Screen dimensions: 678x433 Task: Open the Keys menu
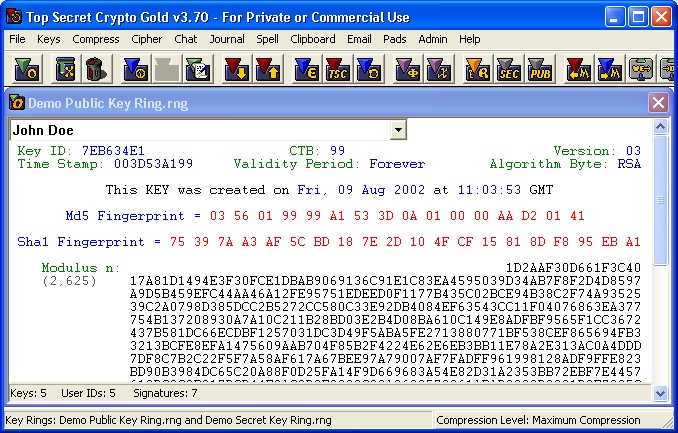pos(48,39)
